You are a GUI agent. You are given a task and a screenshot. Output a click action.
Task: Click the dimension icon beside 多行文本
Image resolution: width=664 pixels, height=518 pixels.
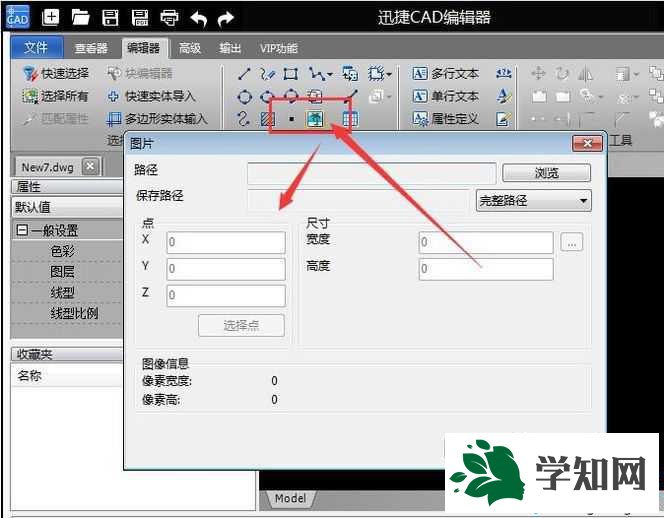[504, 73]
